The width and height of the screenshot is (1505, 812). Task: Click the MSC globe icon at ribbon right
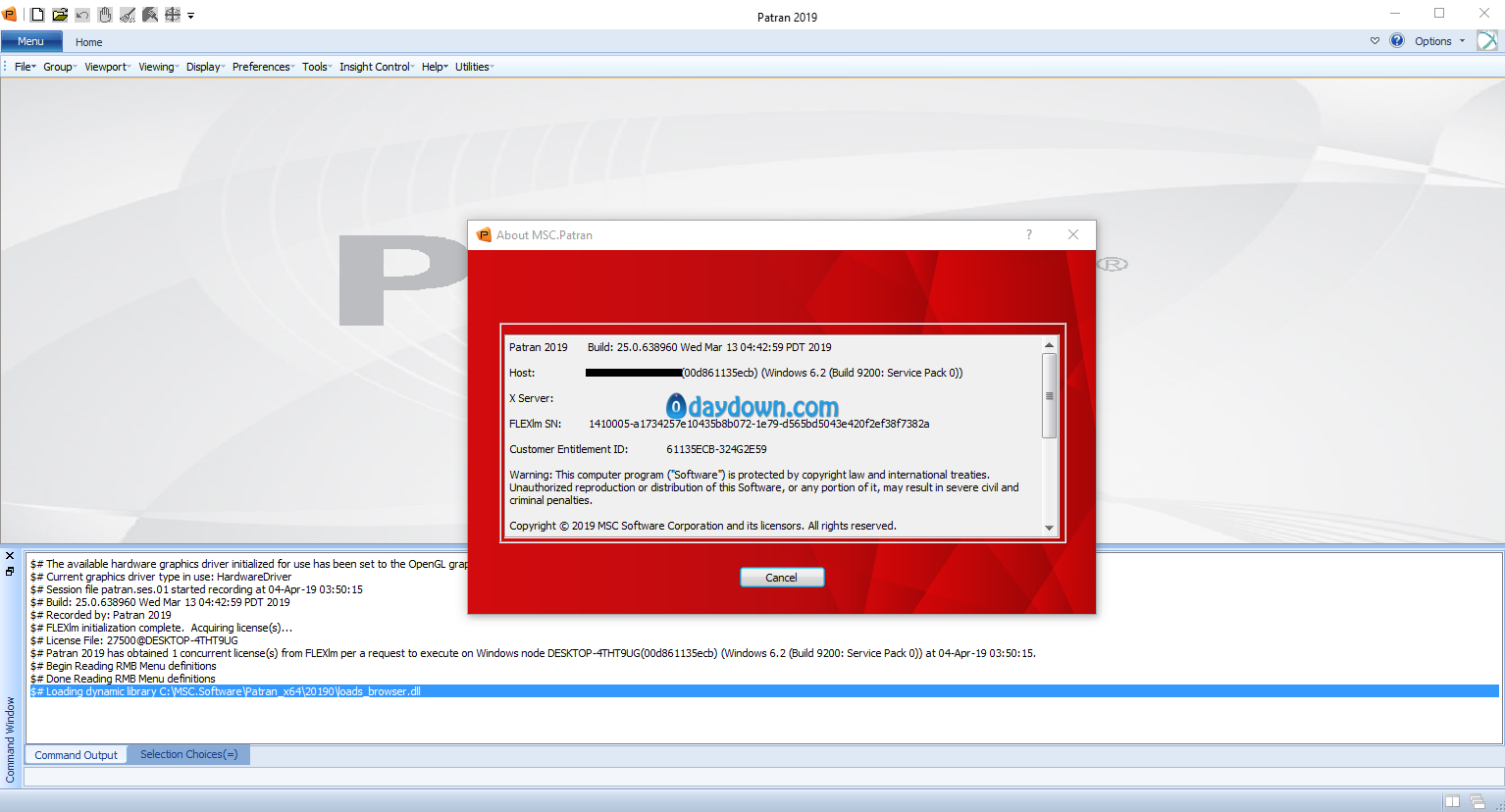(x=1487, y=41)
